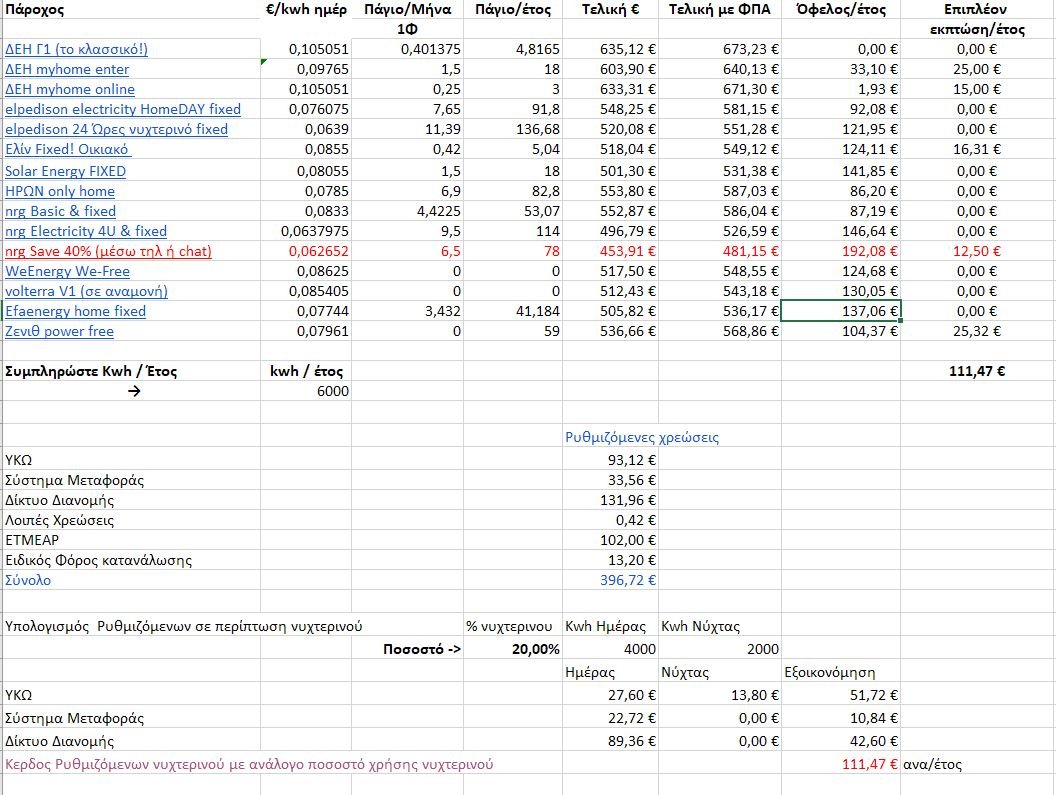The image size is (1056, 795).
Task: Select the red value 481,15 €
Action: 720,251
